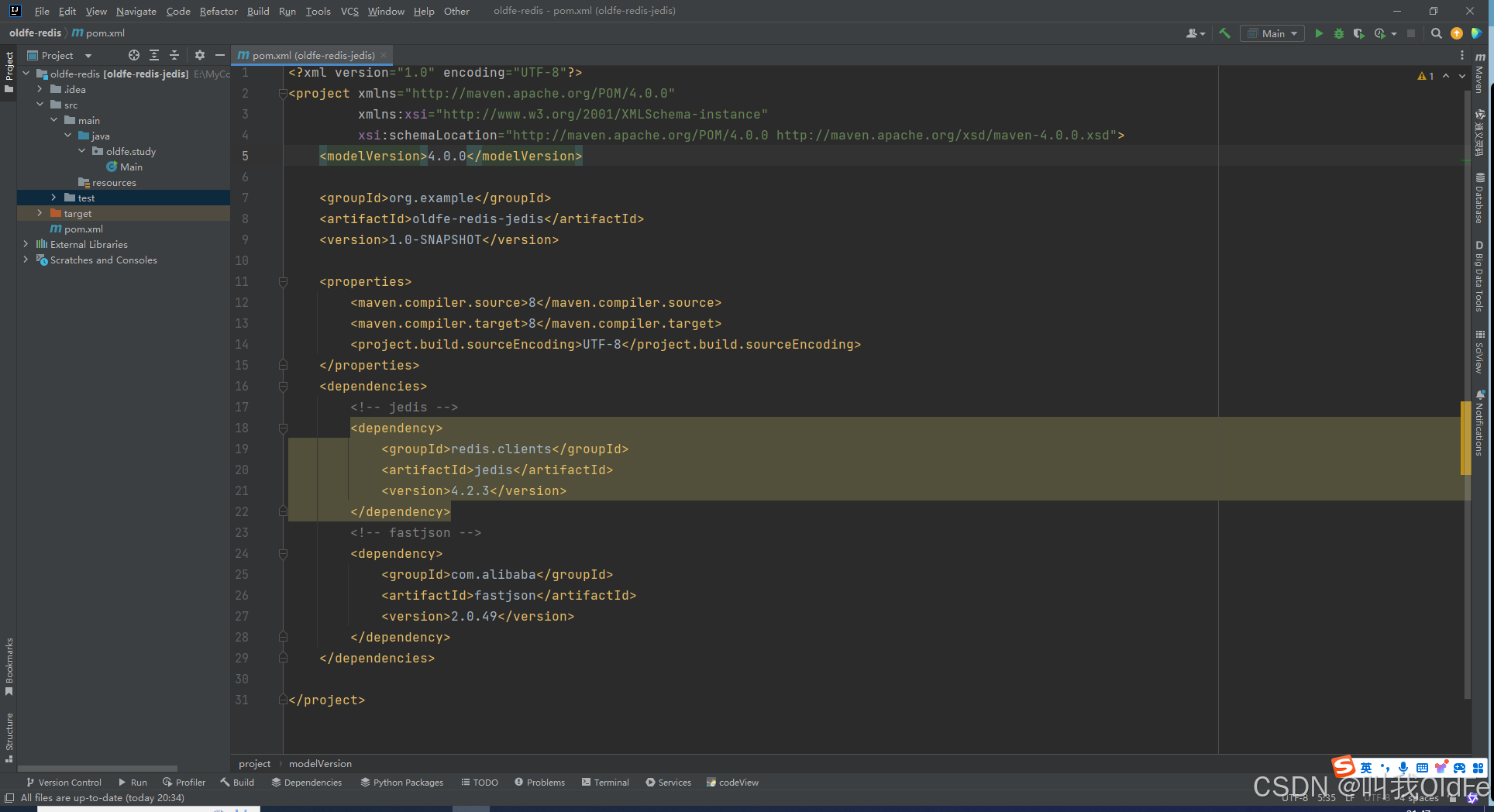Open the Build menu
Viewport: 1494px width, 812px height.
258,11
